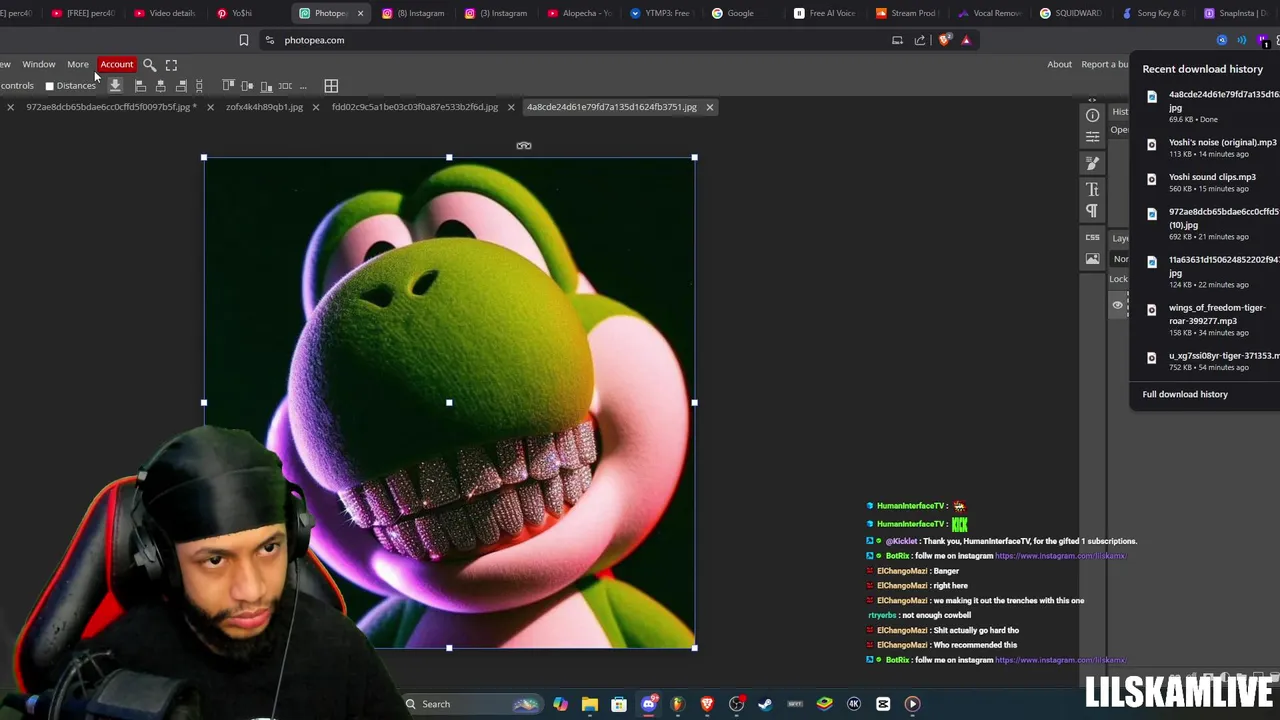
Task: Click the u_xg7ssi08yr-tiger-371353 download entry
Action: click(1210, 360)
